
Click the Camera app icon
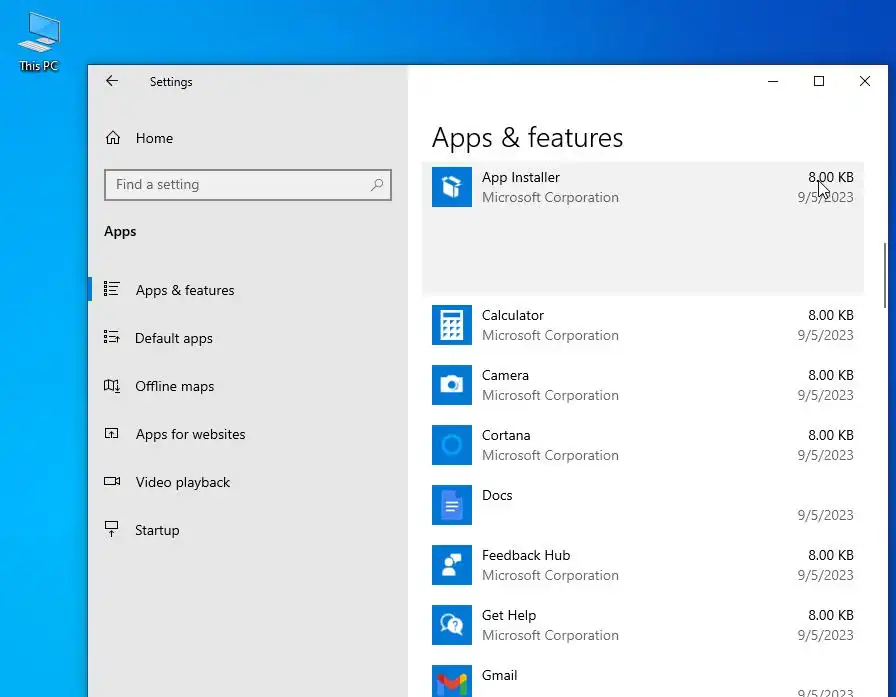click(451, 385)
